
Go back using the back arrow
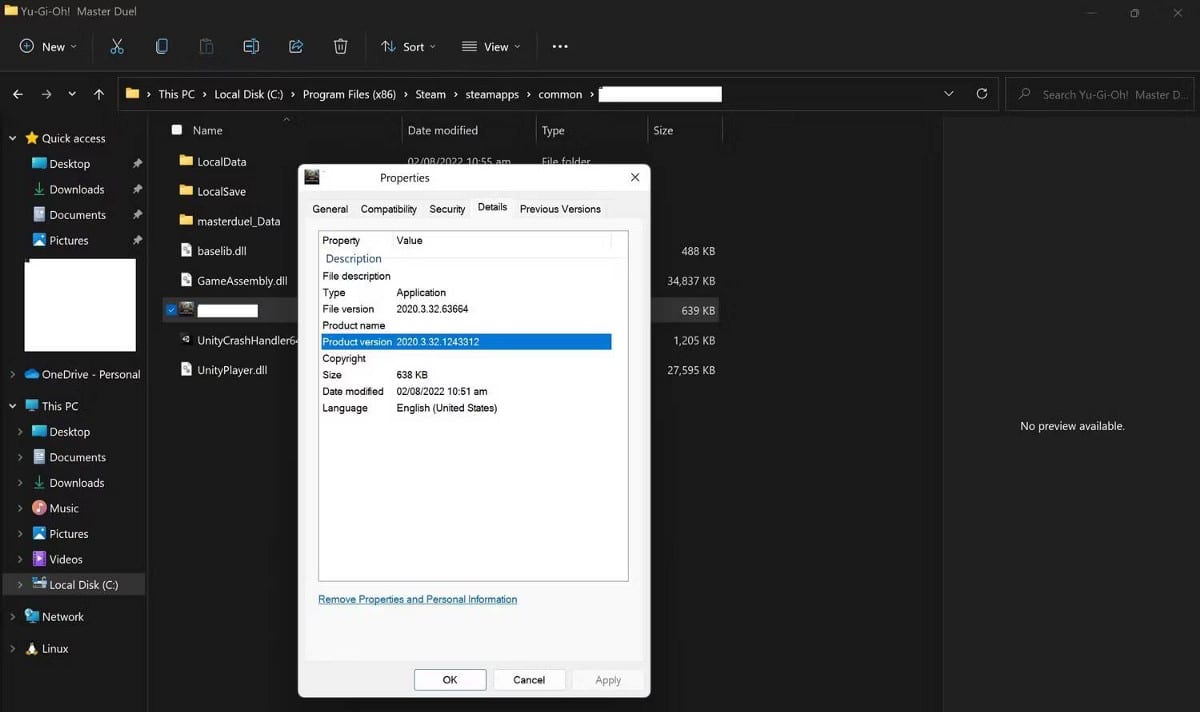tap(17, 94)
